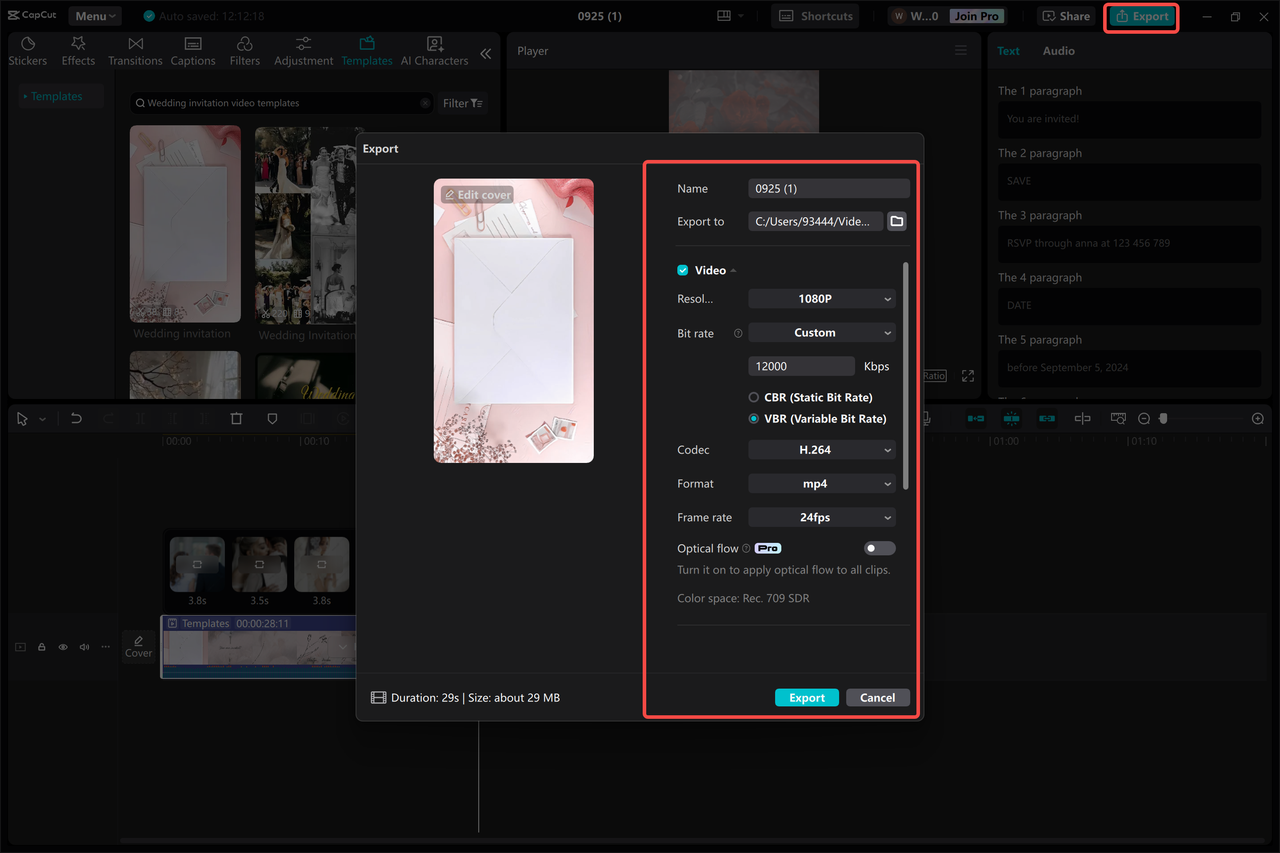Image resolution: width=1280 pixels, height=853 pixels.
Task: Click the Export button in the dialog
Action: tap(806, 697)
